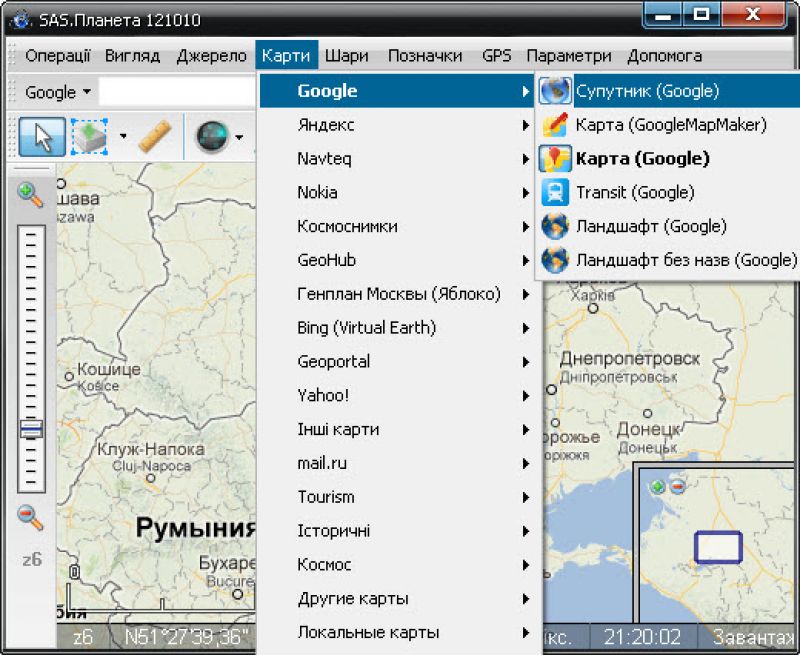Click the satellite globe icon in submenu
The height and width of the screenshot is (655, 800).
(x=555, y=91)
